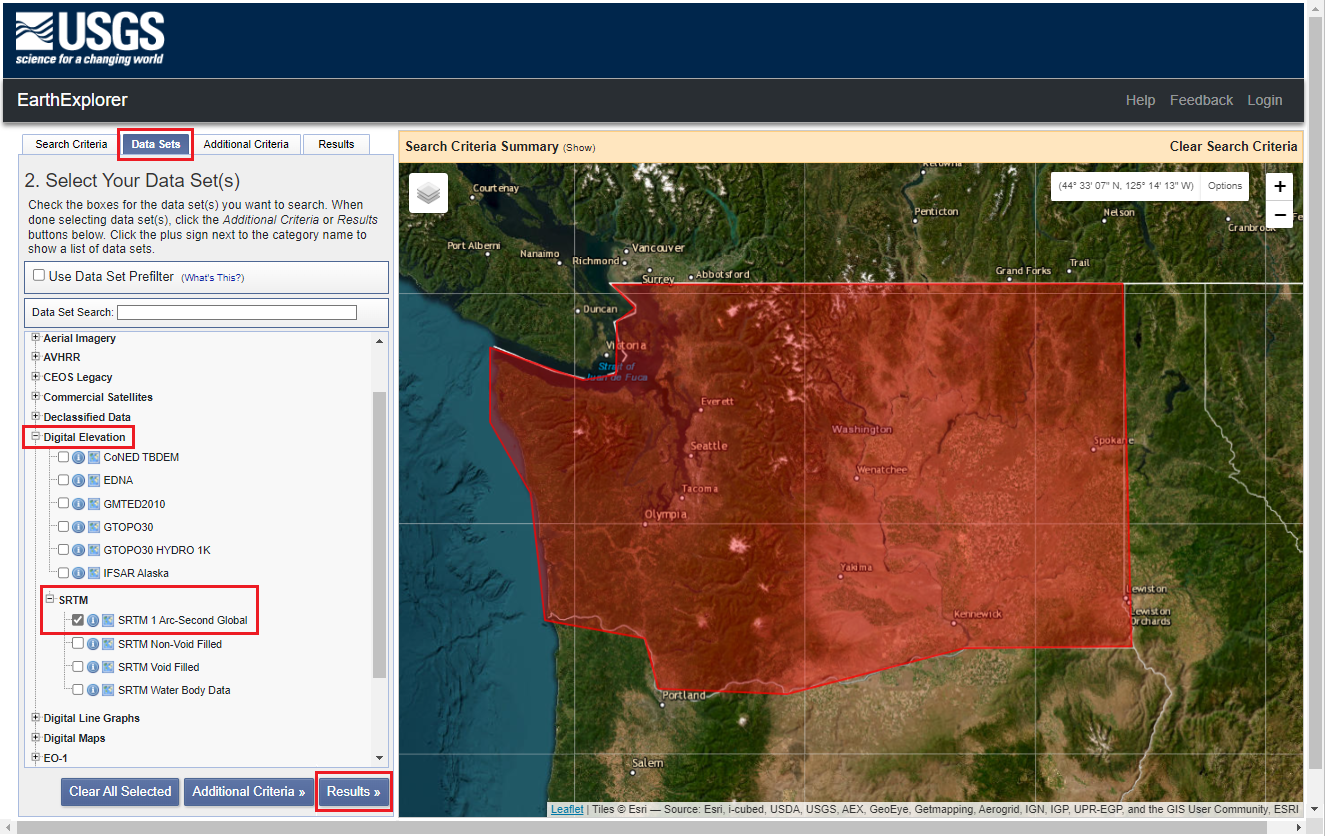The width and height of the screenshot is (1325, 836).
Task: Show coverage icon for SRTM Water Body Data
Action: (108, 690)
